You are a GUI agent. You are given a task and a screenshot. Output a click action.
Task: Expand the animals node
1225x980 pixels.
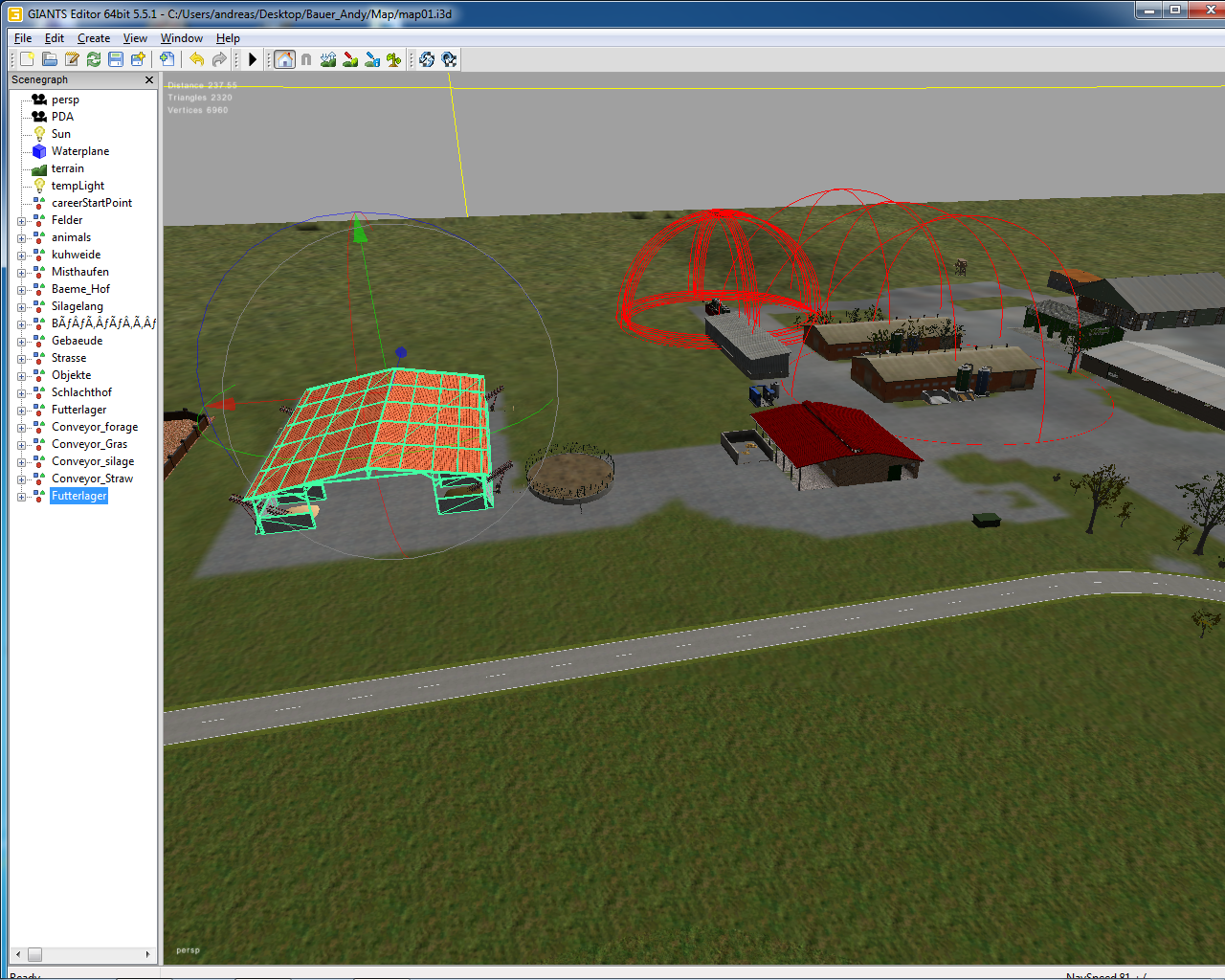pyautogui.click(x=21, y=238)
